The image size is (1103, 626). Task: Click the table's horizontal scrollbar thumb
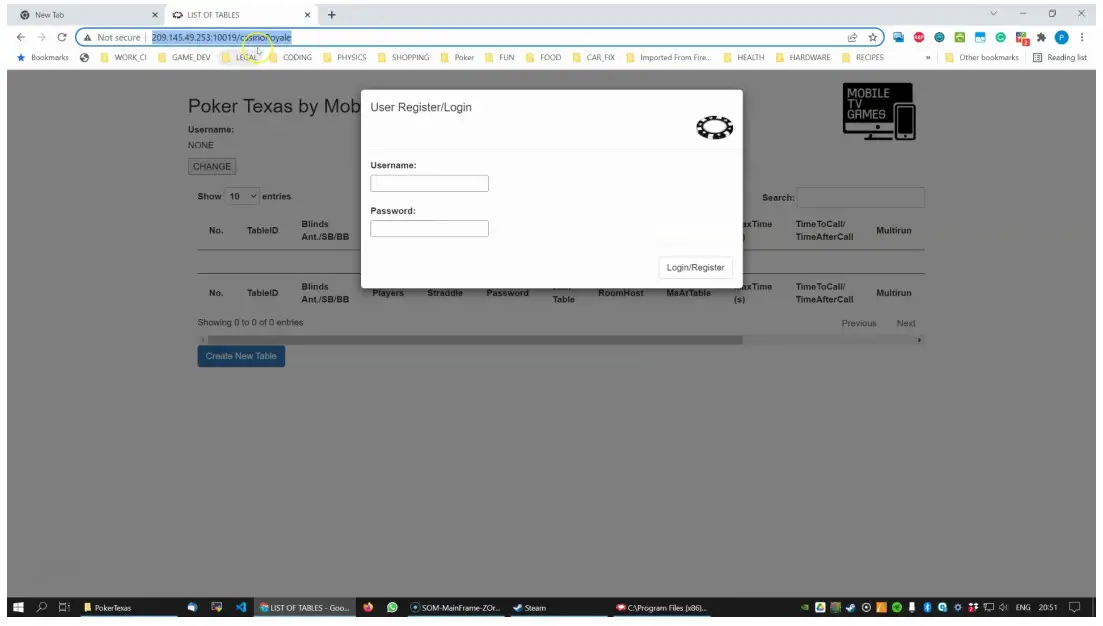(x=475, y=340)
